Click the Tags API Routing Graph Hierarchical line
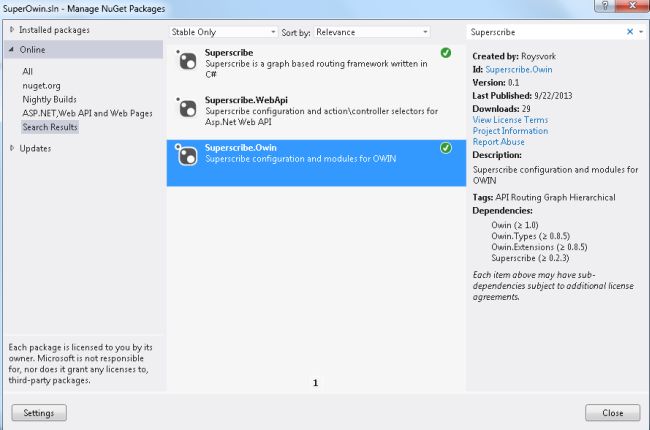This screenshot has width=650, height=430. click(x=544, y=197)
